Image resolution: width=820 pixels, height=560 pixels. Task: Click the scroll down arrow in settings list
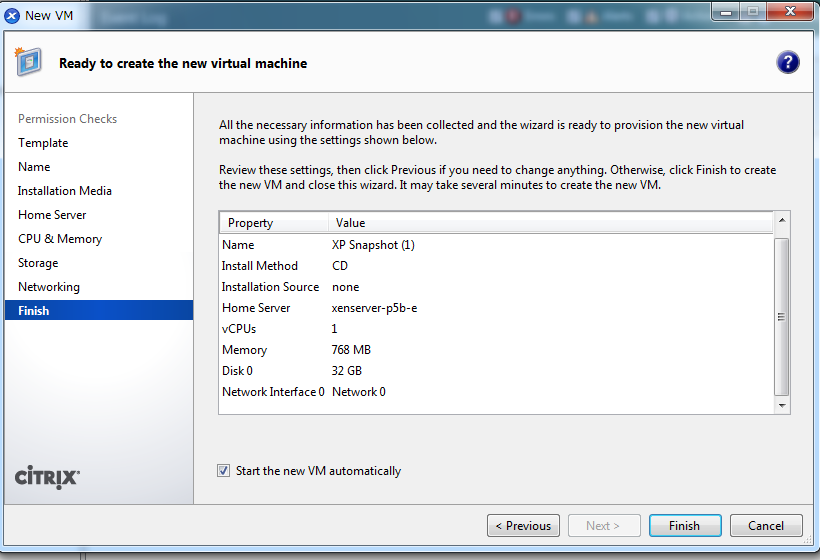782,405
